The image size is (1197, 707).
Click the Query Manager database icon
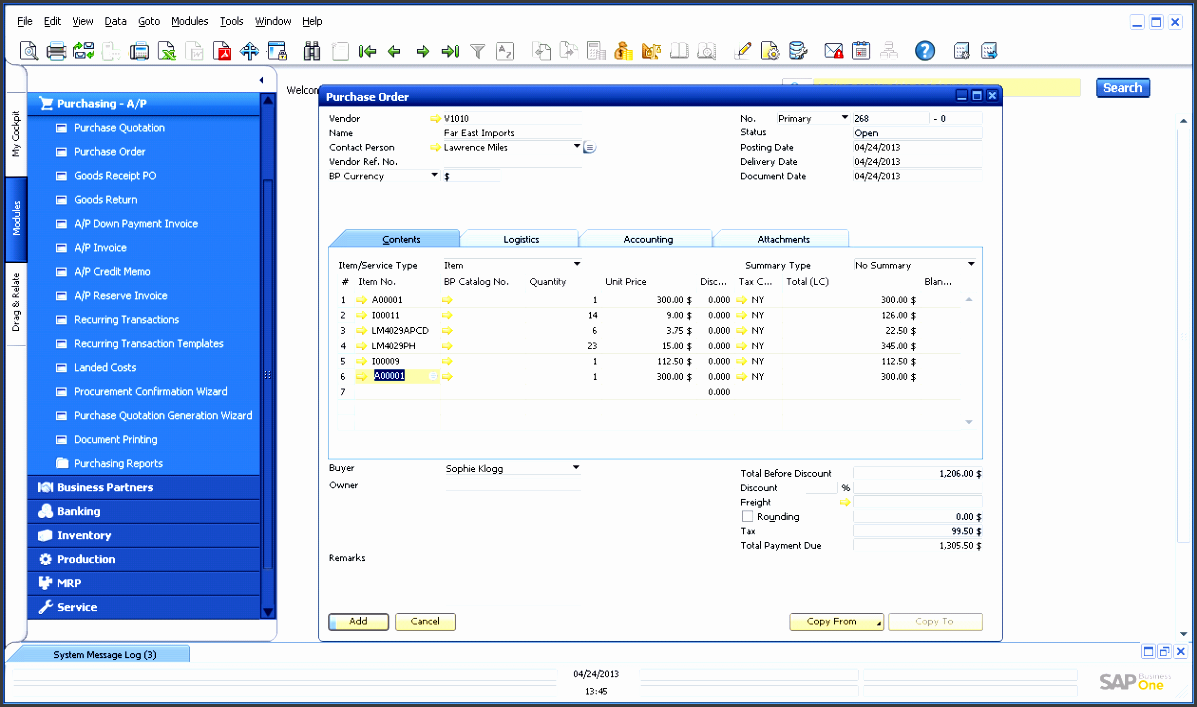point(798,51)
